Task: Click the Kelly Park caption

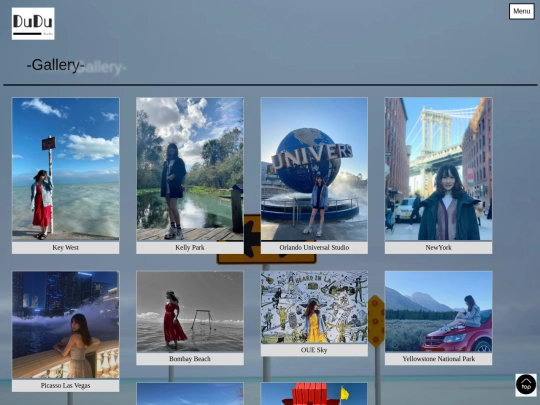Action: [x=190, y=248]
